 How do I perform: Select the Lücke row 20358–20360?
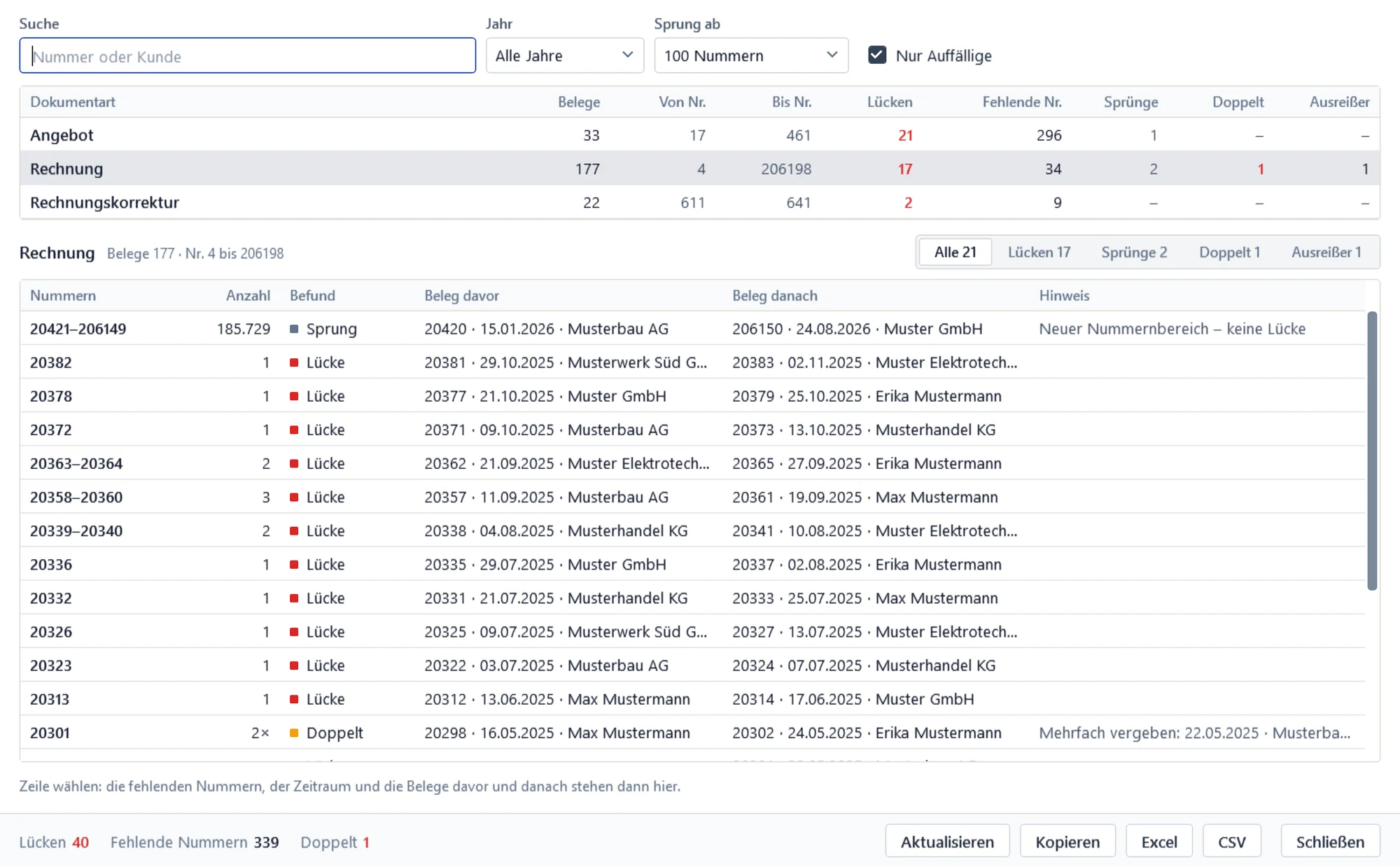click(692, 497)
